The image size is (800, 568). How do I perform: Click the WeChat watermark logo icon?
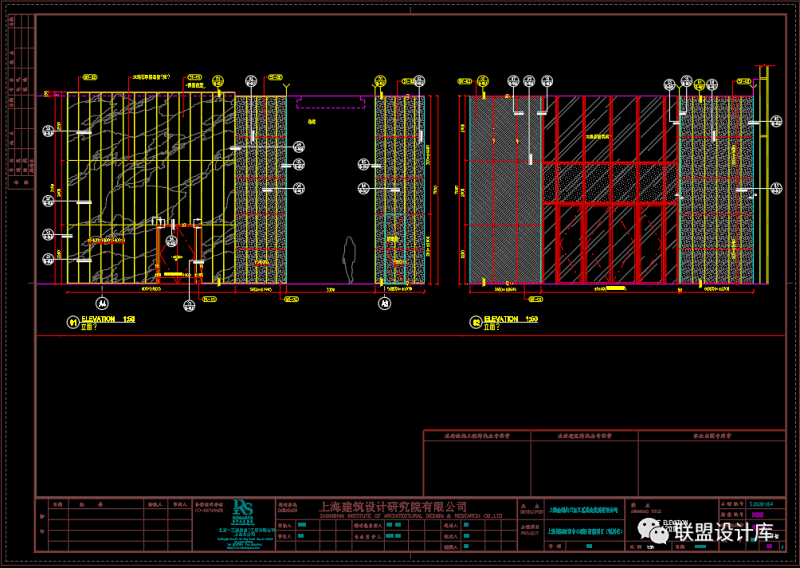[x=650, y=528]
